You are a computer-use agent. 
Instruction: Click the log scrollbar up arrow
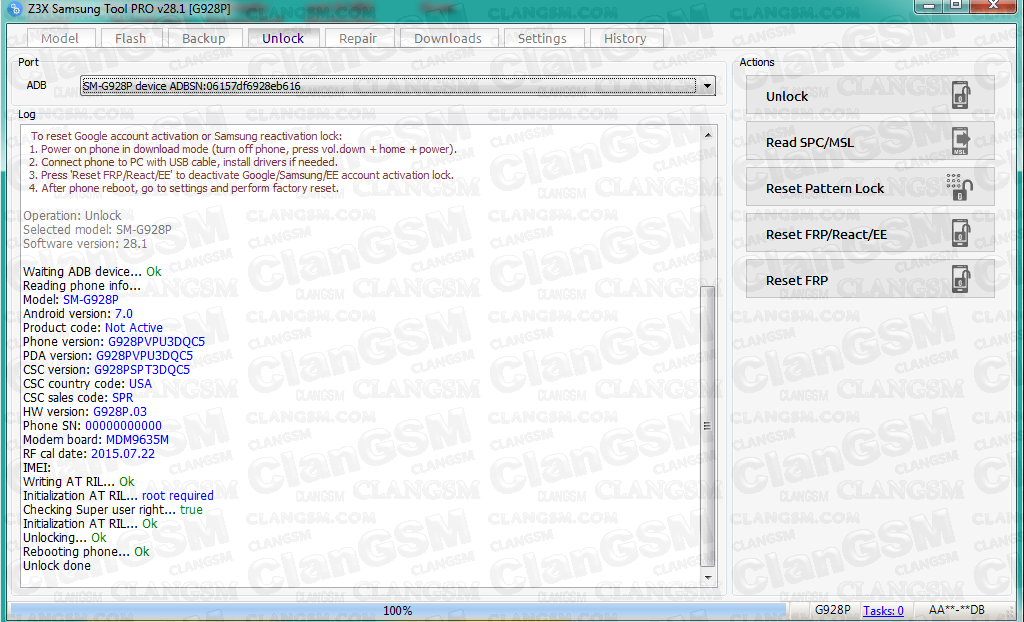(x=707, y=135)
